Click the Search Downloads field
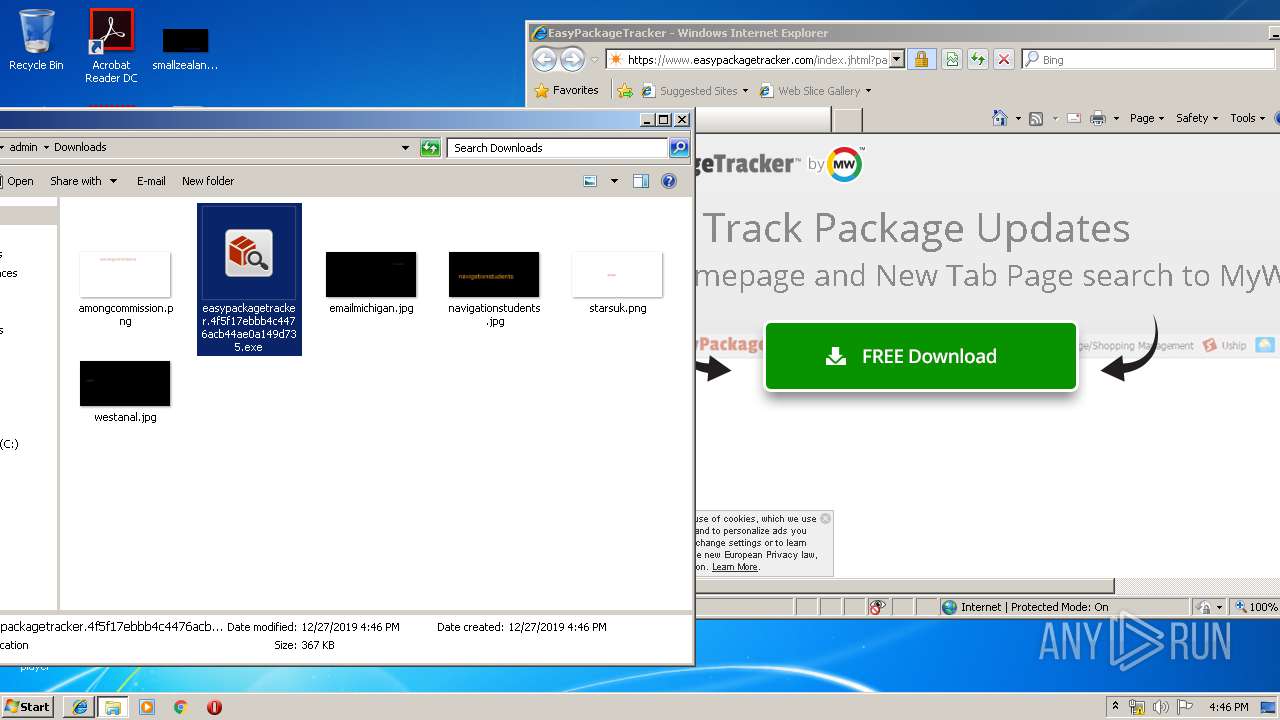This screenshot has height=720, width=1280. [x=557, y=148]
